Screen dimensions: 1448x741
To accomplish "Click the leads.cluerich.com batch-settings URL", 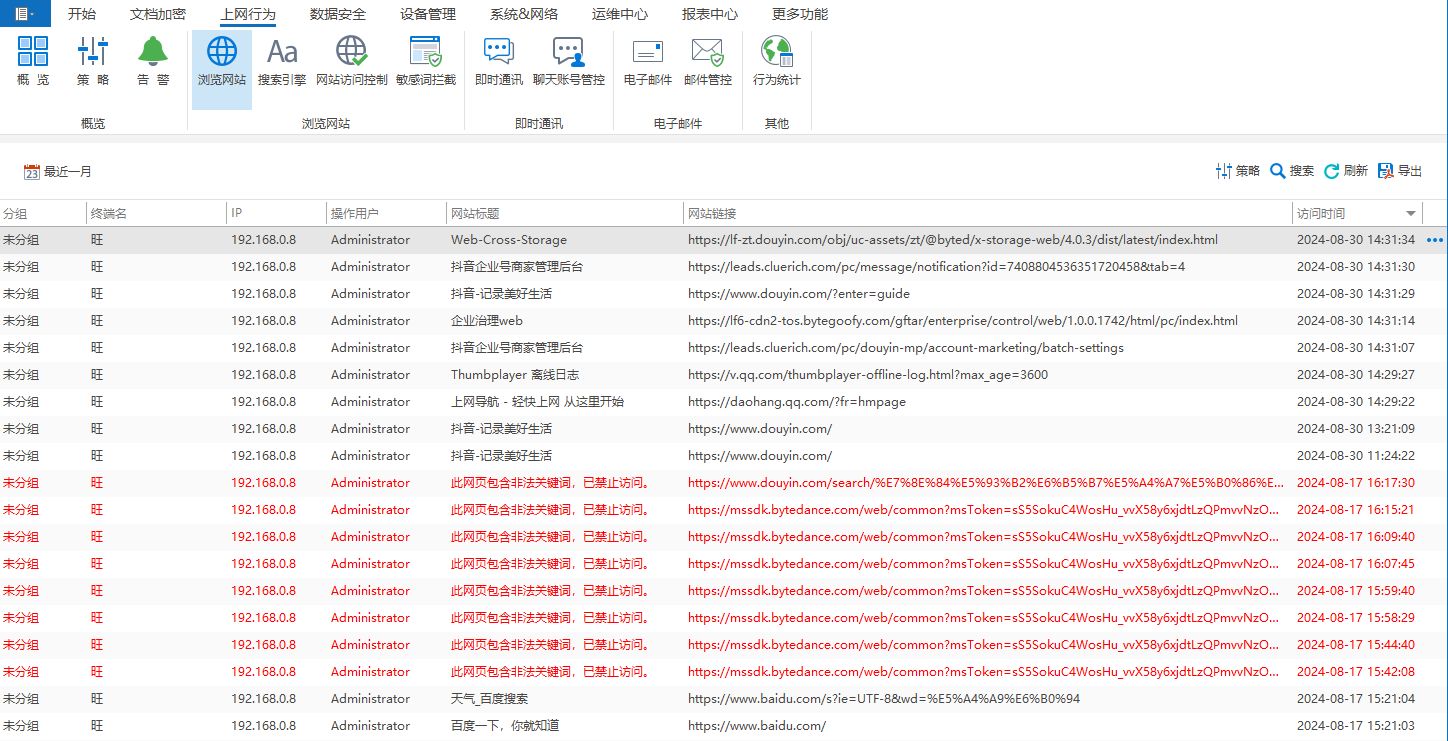I will coord(906,348).
